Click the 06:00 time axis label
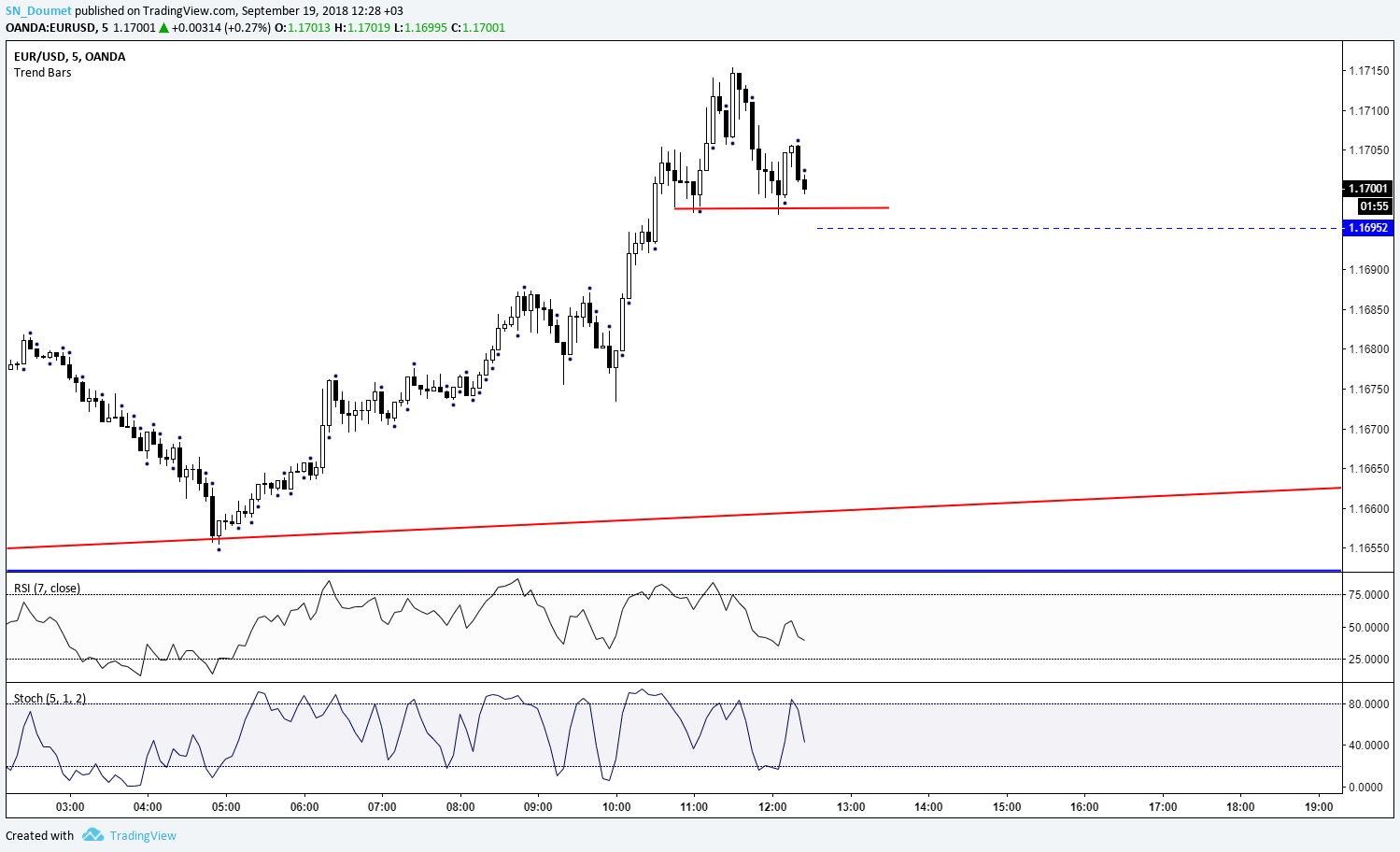 pyautogui.click(x=304, y=806)
